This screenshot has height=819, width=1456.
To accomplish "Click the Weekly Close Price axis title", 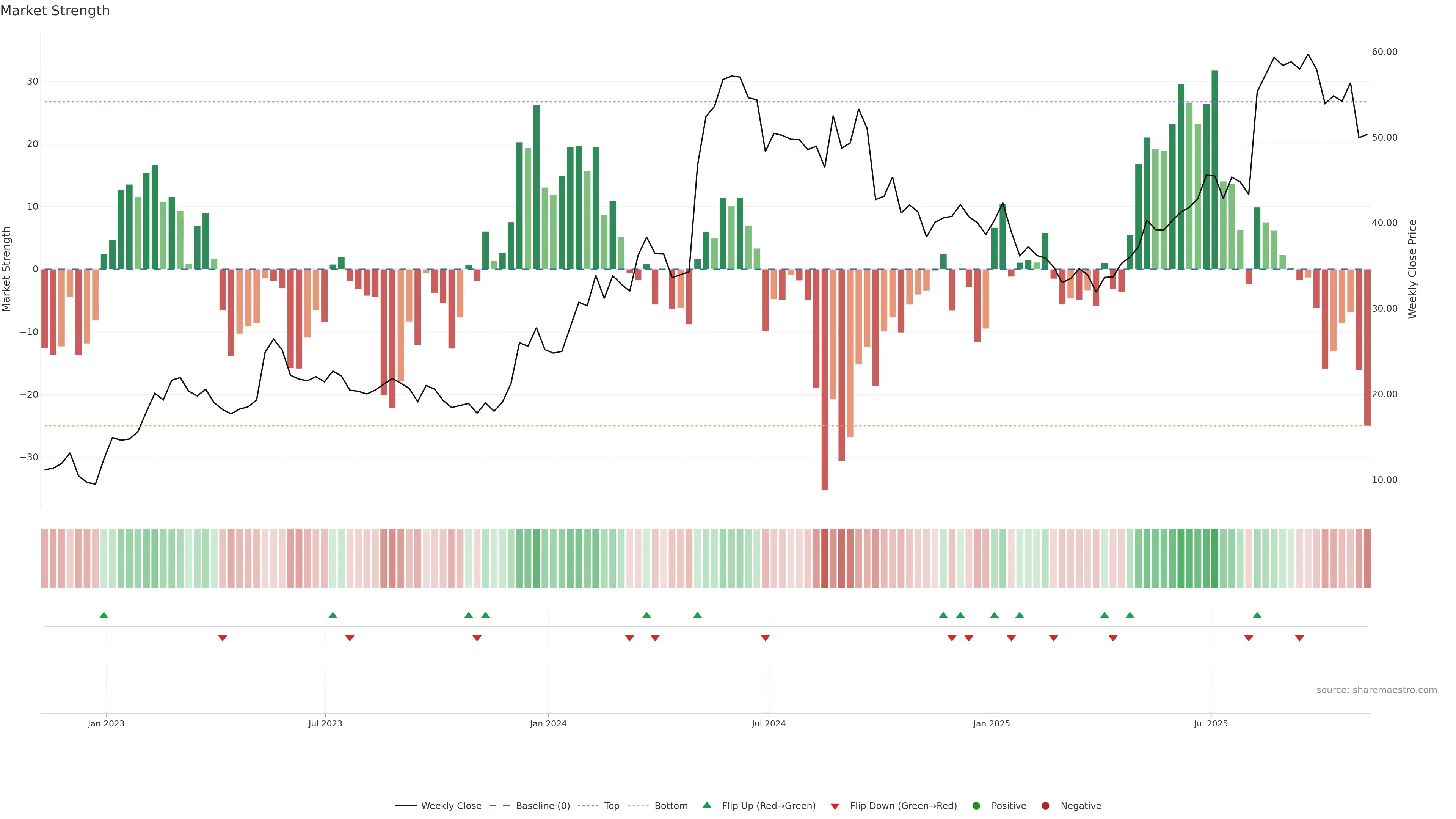I will coord(1413,269).
